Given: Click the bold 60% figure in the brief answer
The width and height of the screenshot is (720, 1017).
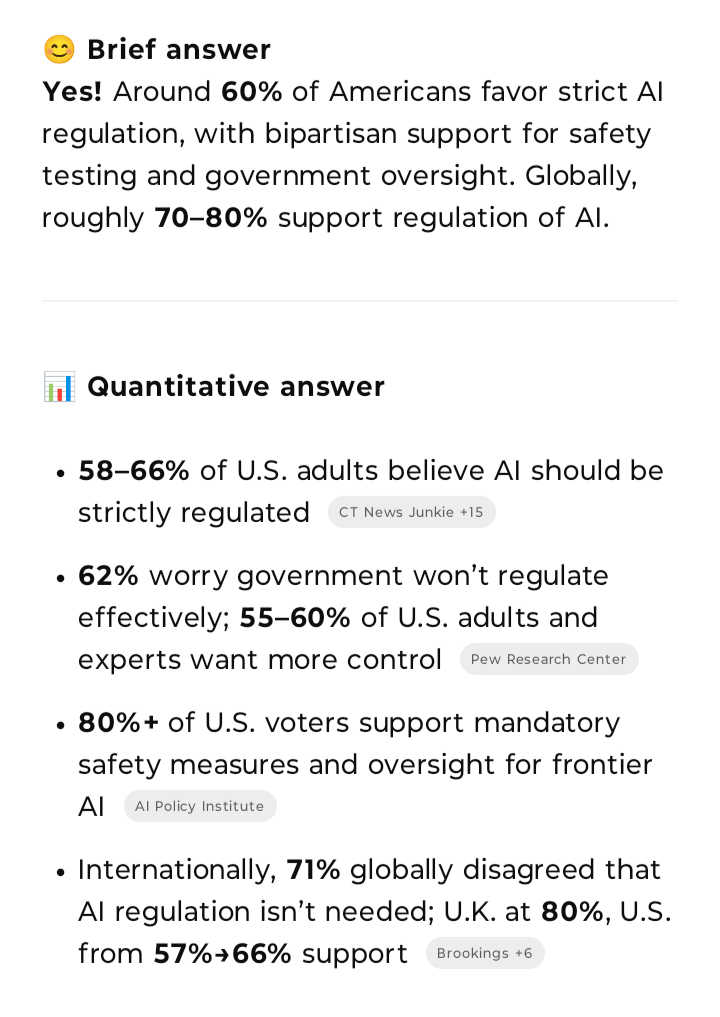Looking at the screenshot, I should tap(252, 91).
